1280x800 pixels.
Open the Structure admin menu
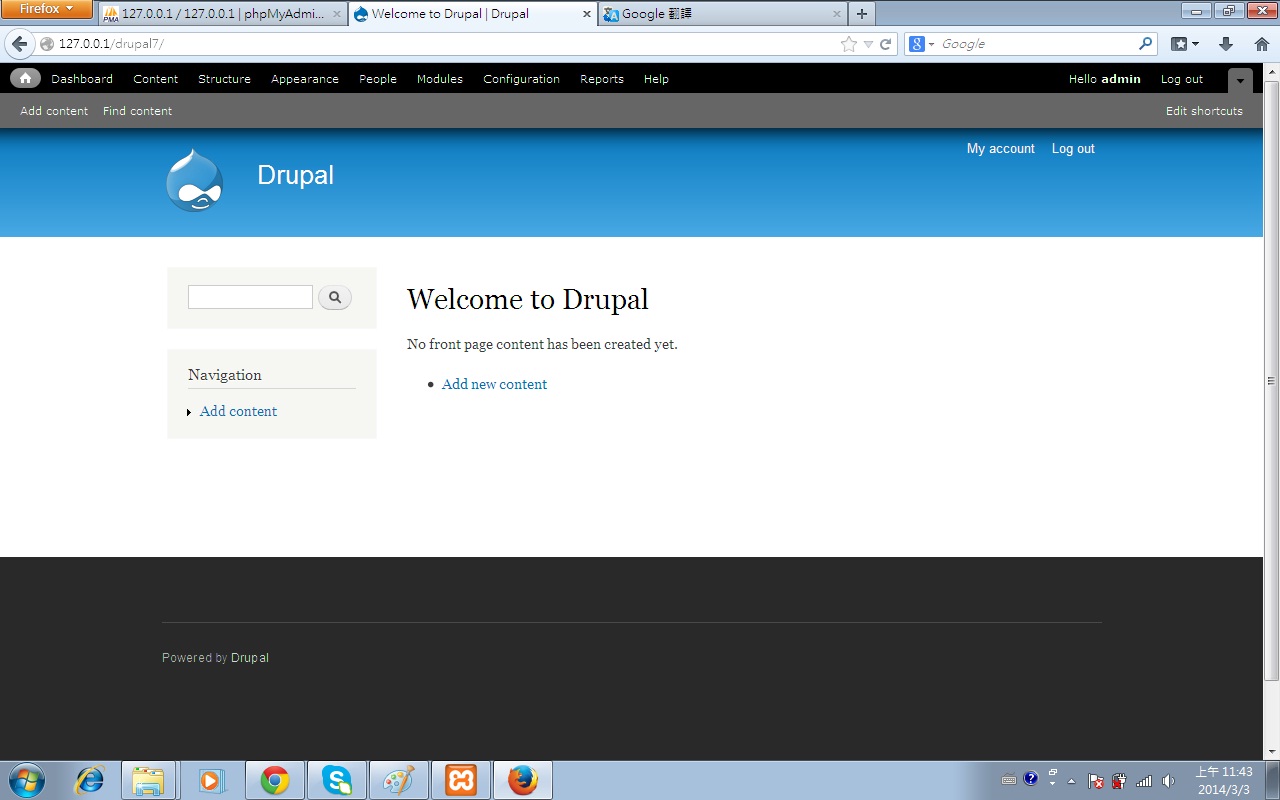[x=224, y=79]
